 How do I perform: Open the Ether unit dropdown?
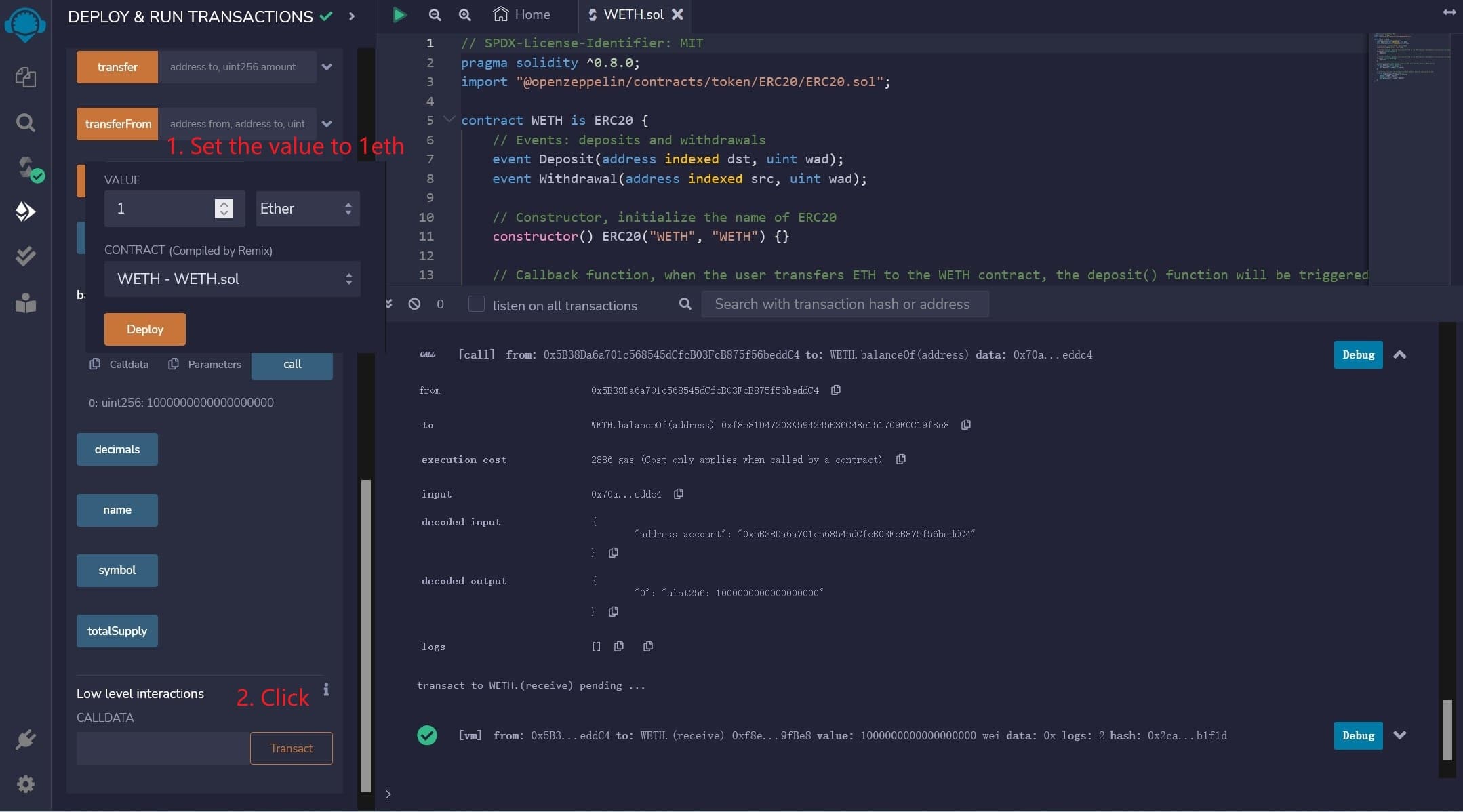308,209
